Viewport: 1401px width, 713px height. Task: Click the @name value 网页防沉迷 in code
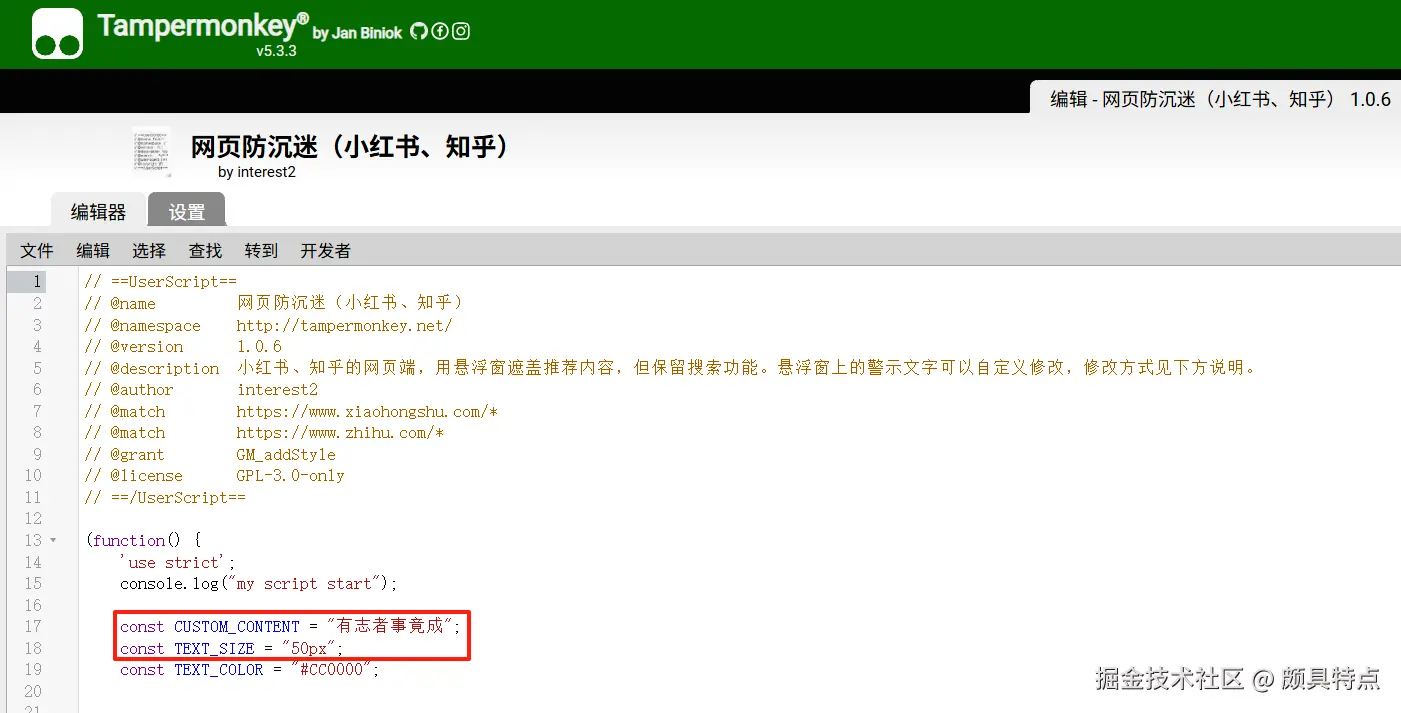pyautogui.click(x=350, y=303)
